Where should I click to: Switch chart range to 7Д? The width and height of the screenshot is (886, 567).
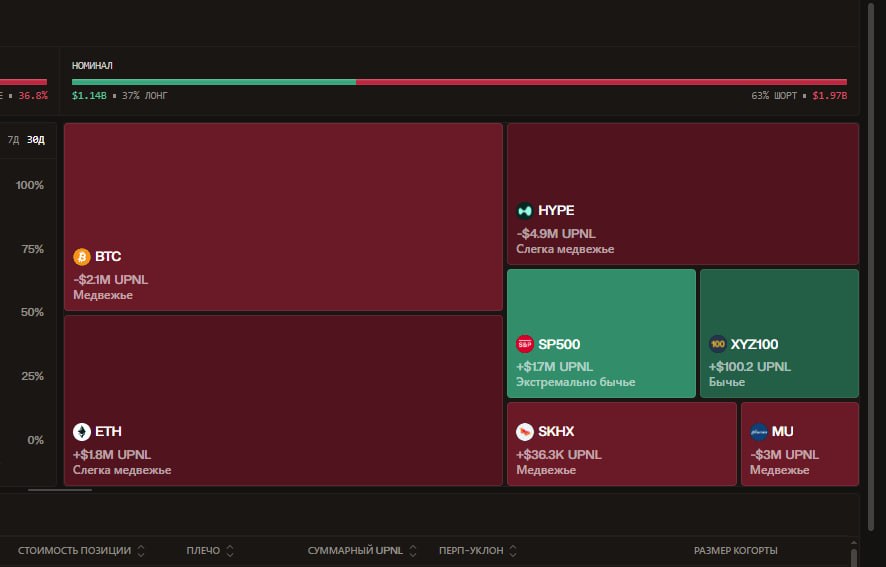click(13, 140)
